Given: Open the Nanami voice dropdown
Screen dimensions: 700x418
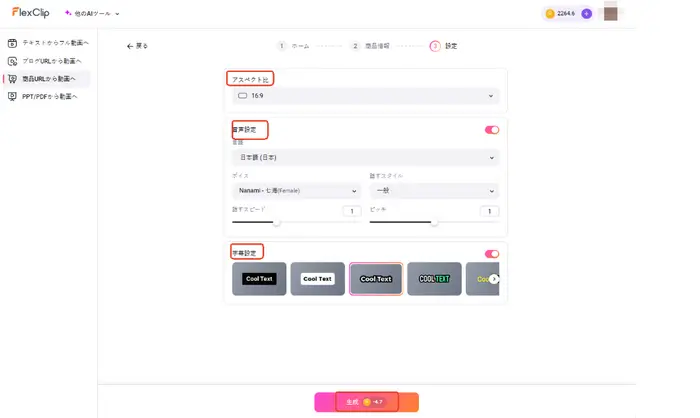Looking at the screenshot, I should pos(295,191).
